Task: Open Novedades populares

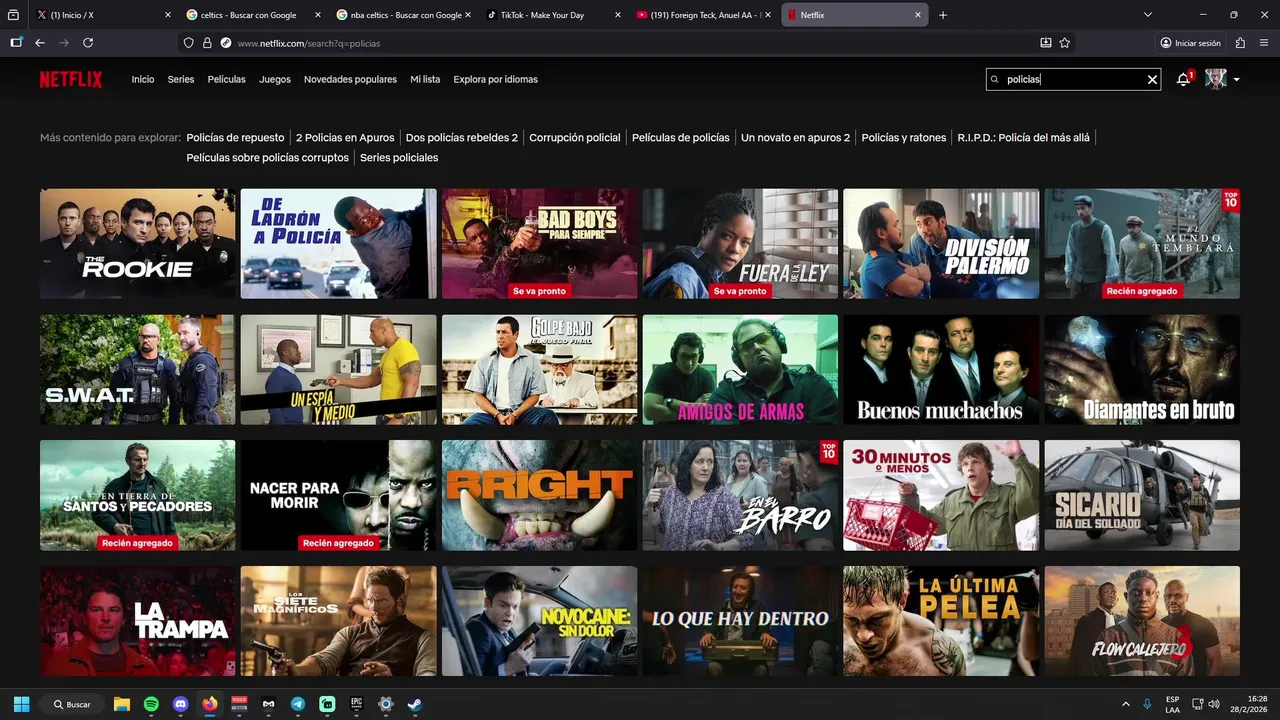Action: pos(350,79)
